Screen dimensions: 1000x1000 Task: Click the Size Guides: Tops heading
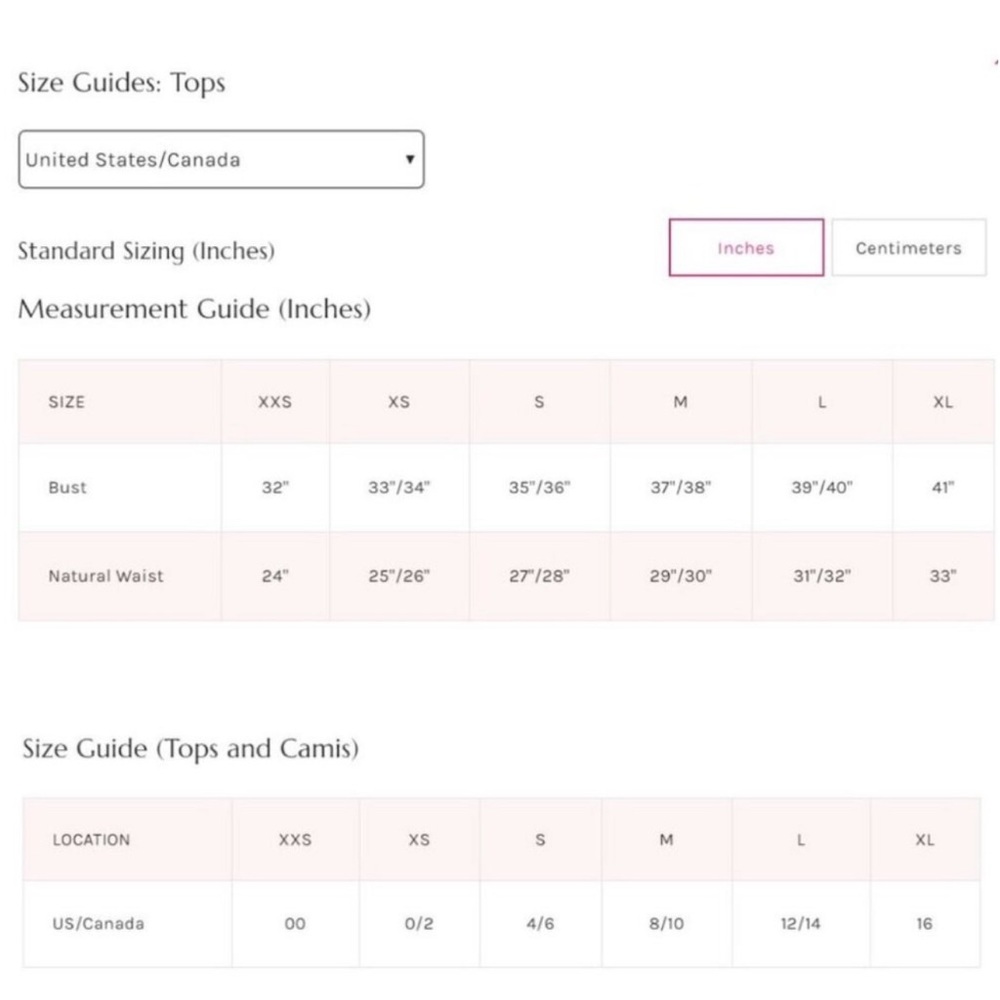(121, 83)
